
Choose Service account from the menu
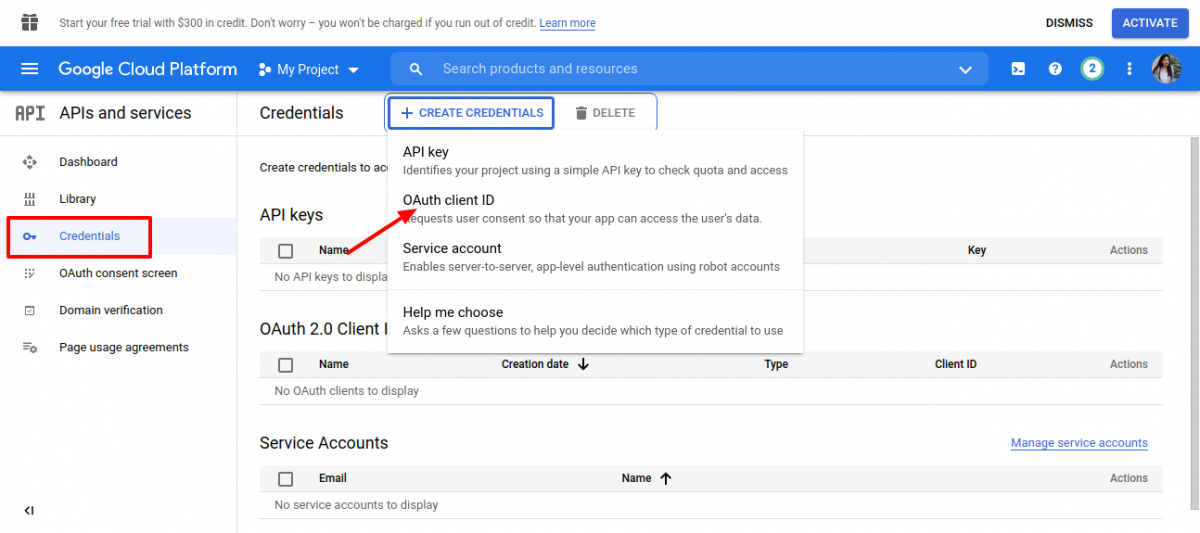(x=595, y=256)
